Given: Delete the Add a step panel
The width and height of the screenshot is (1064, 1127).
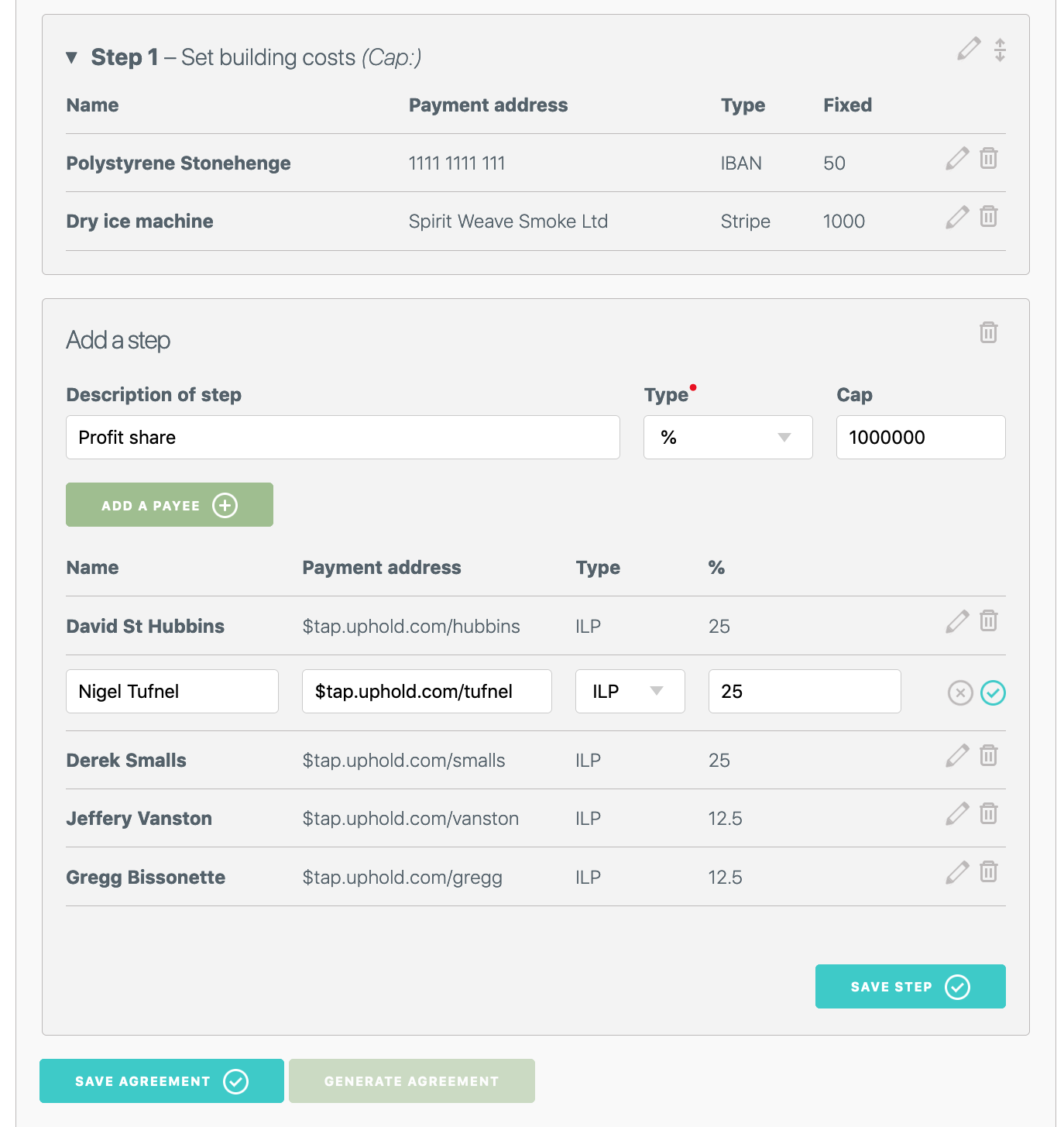Looking at the screenshot, I should click(x=988, y=333).
